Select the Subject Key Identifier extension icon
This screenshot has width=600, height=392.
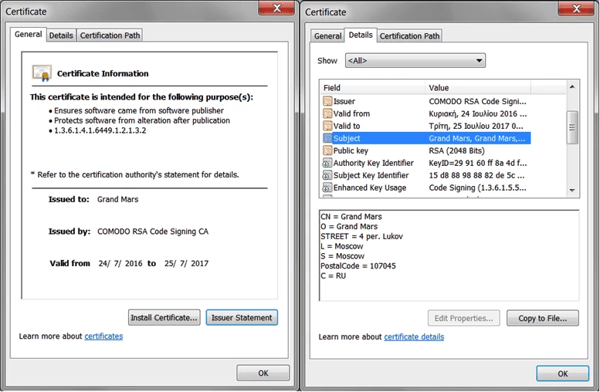(327, 175)
